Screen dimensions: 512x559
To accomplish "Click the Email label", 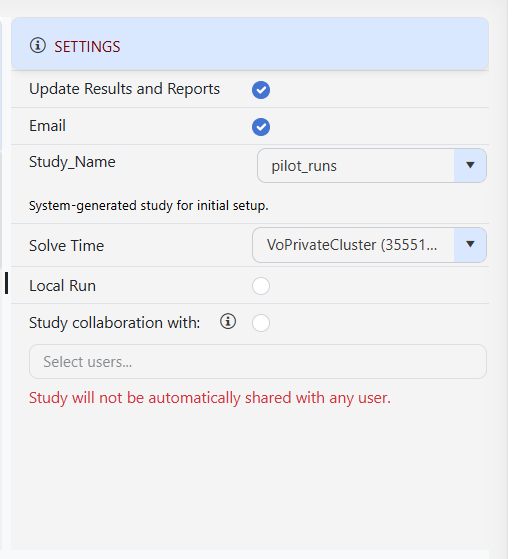I will pyautogui.click(x=47, y=126).
